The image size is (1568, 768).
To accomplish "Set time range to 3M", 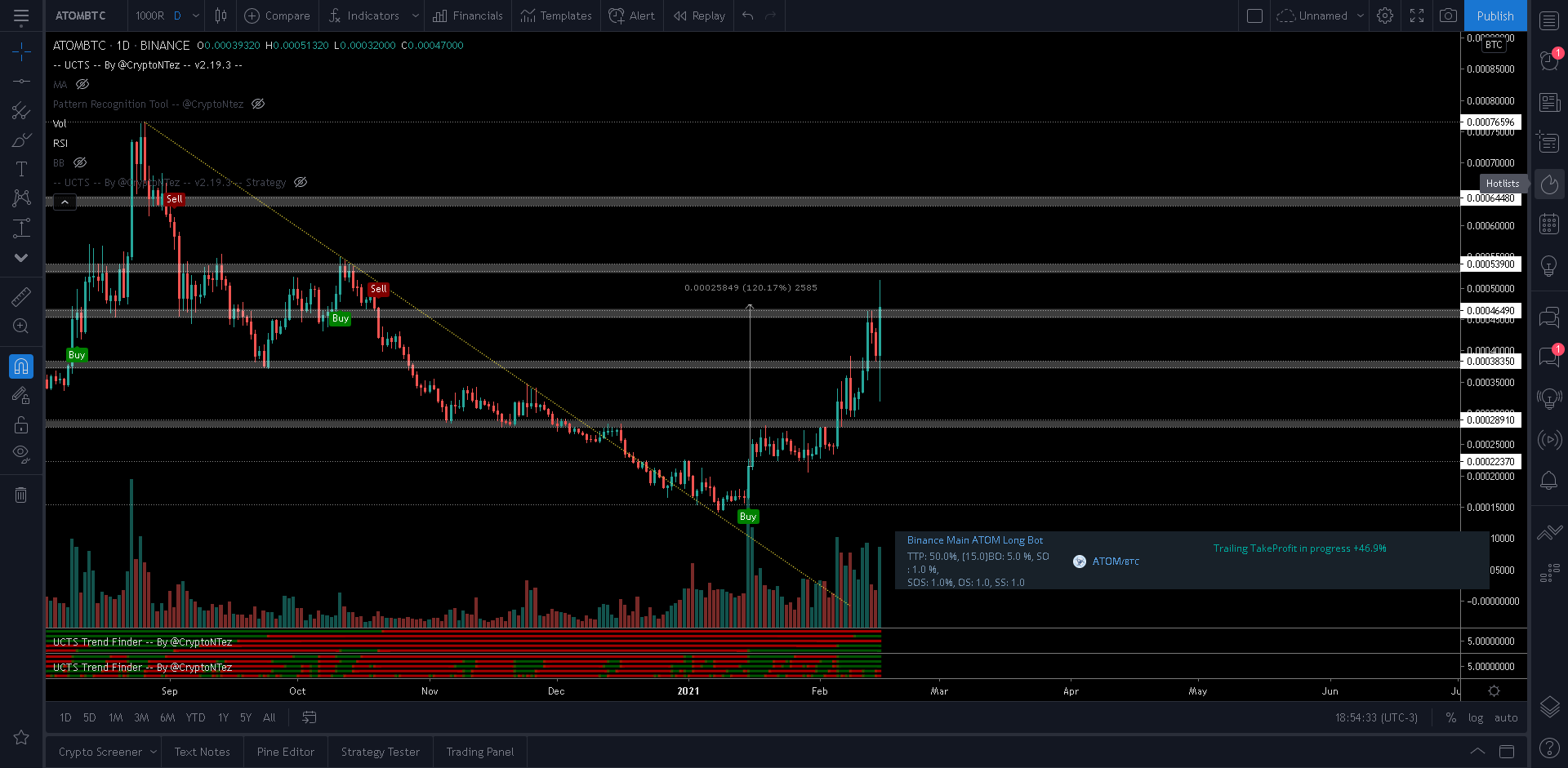I will 141,717.
